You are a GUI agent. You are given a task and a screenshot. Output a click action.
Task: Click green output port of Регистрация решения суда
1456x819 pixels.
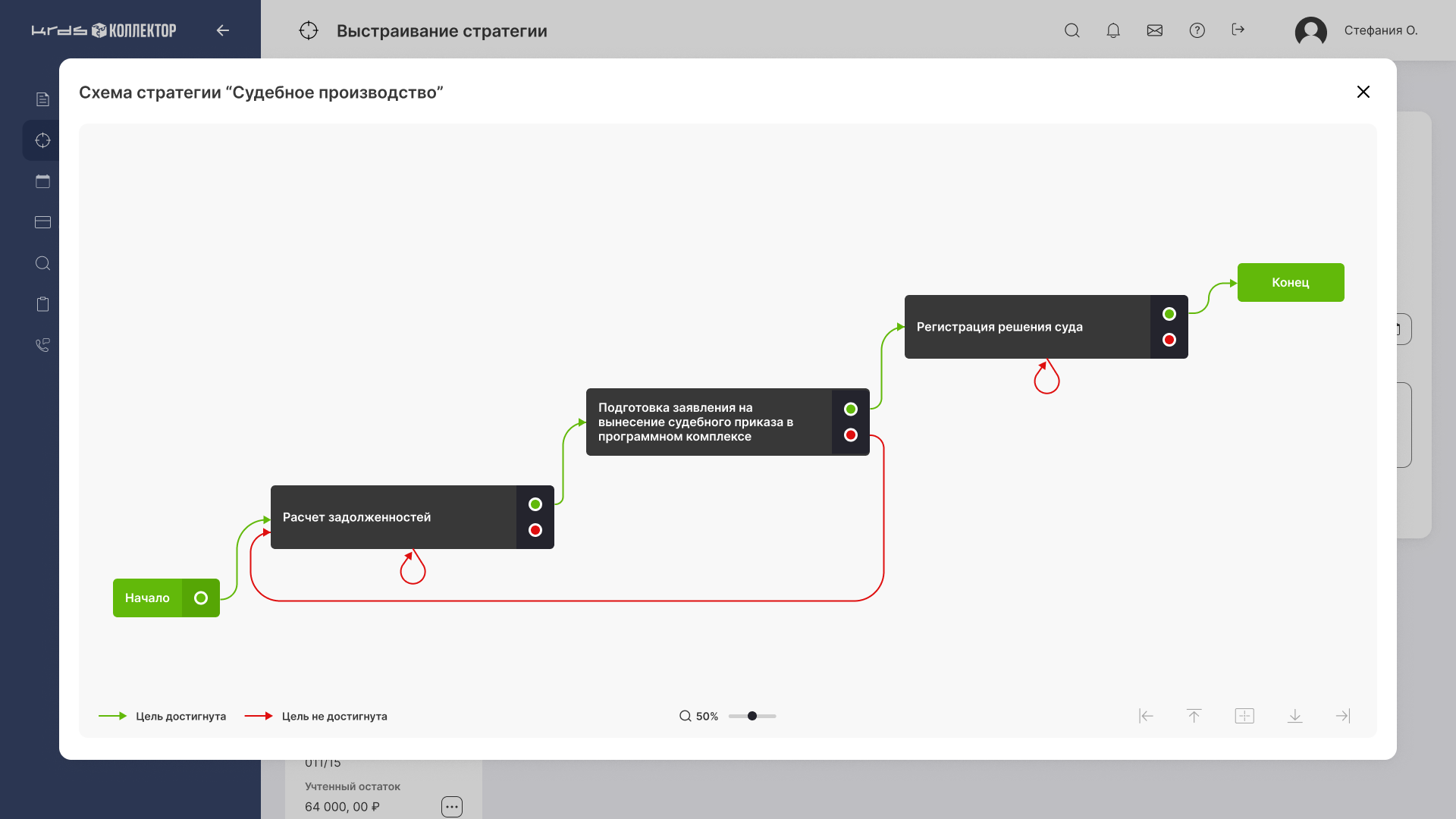1169,314
